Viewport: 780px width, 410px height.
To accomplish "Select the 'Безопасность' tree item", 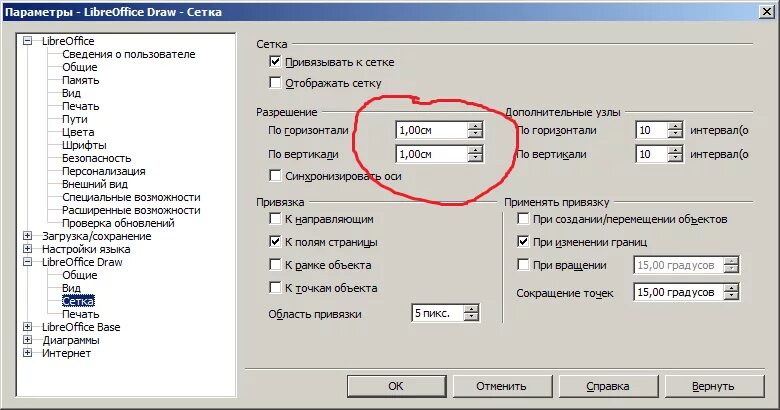I will 97,158.
